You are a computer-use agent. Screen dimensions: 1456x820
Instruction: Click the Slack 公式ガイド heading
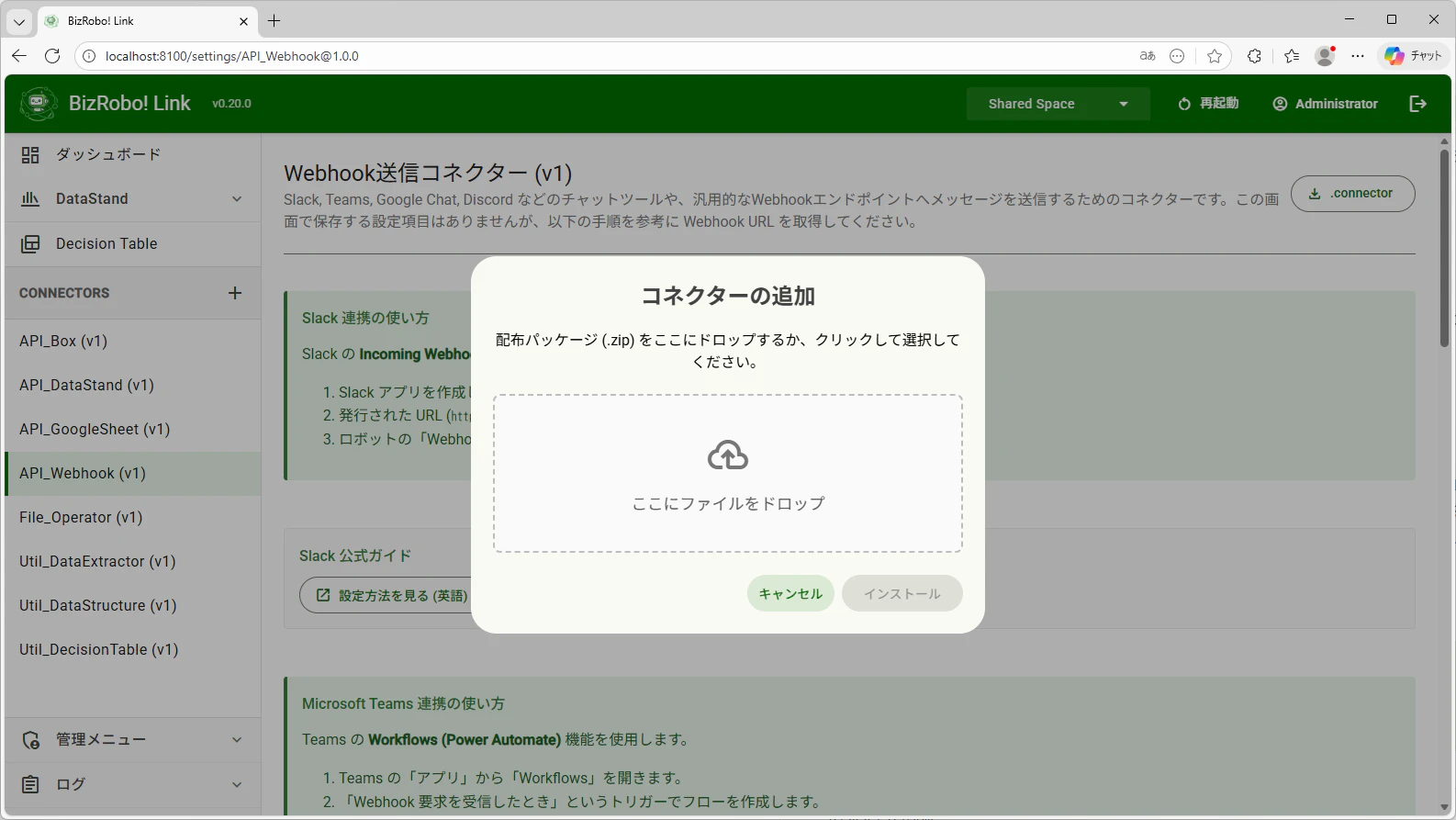coord(355,556)
